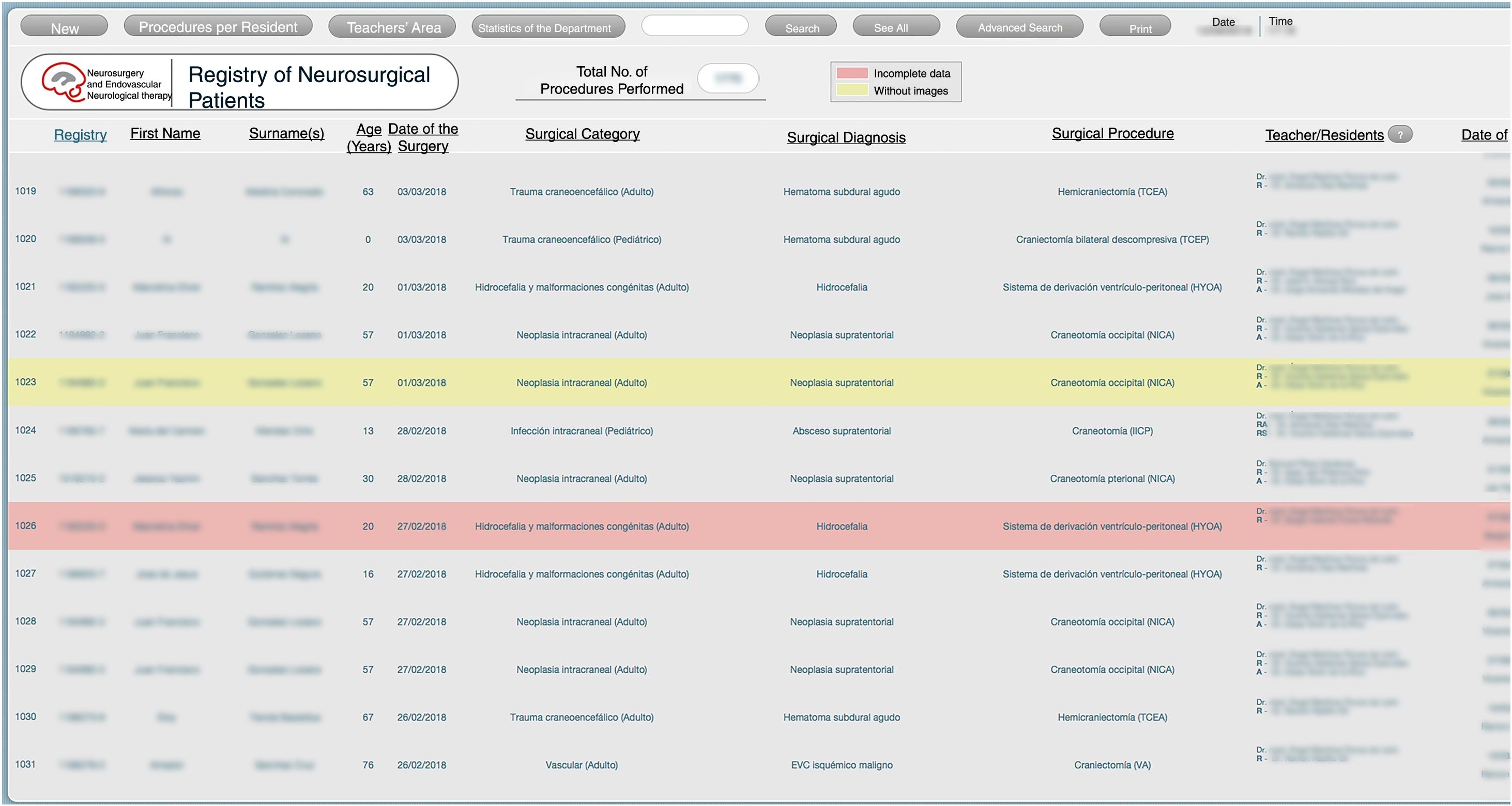Screen dimensions: 1512x806
Task: Select the yellow highlighted record 1023
Action: 26,382
